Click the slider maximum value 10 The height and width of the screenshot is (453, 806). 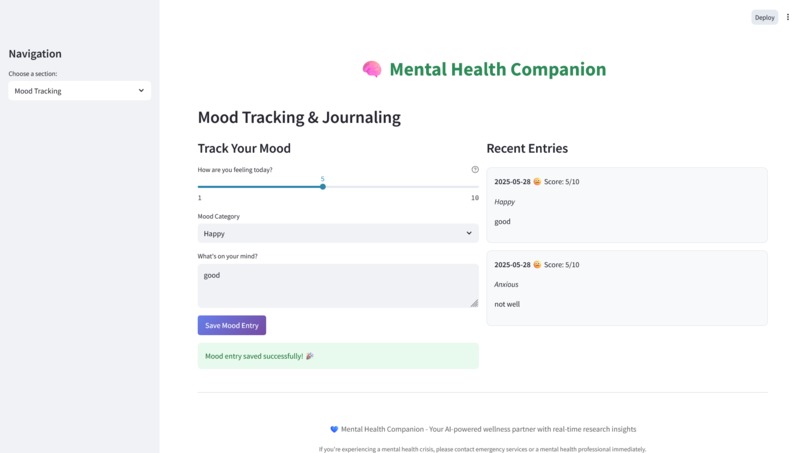tap(475, 198)
